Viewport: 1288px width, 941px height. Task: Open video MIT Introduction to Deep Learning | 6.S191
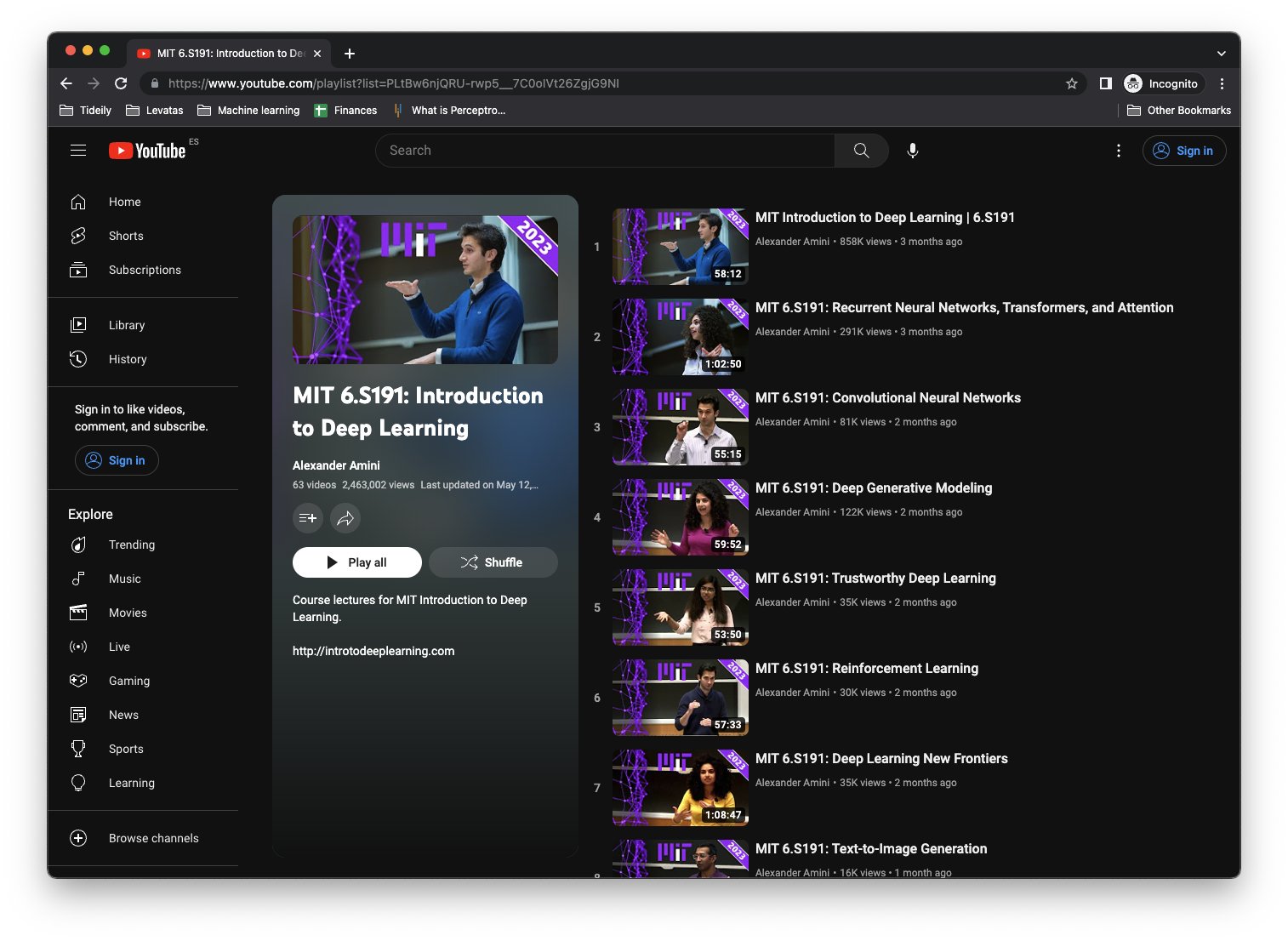click(x=885, y=218)
